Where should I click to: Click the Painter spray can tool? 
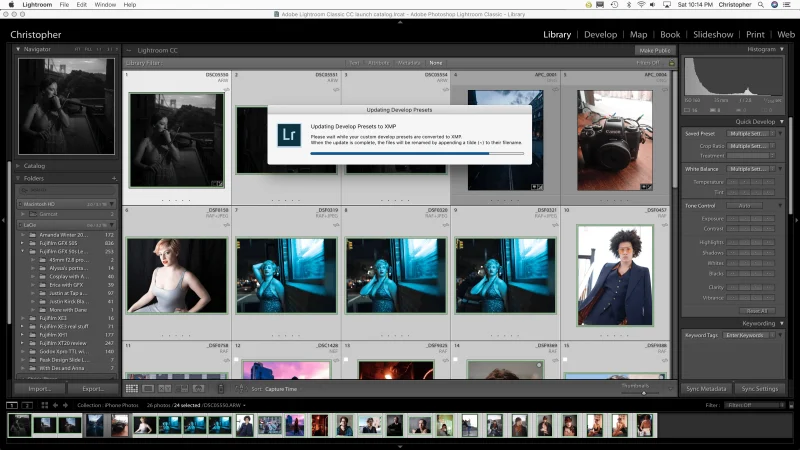[221, 388]
